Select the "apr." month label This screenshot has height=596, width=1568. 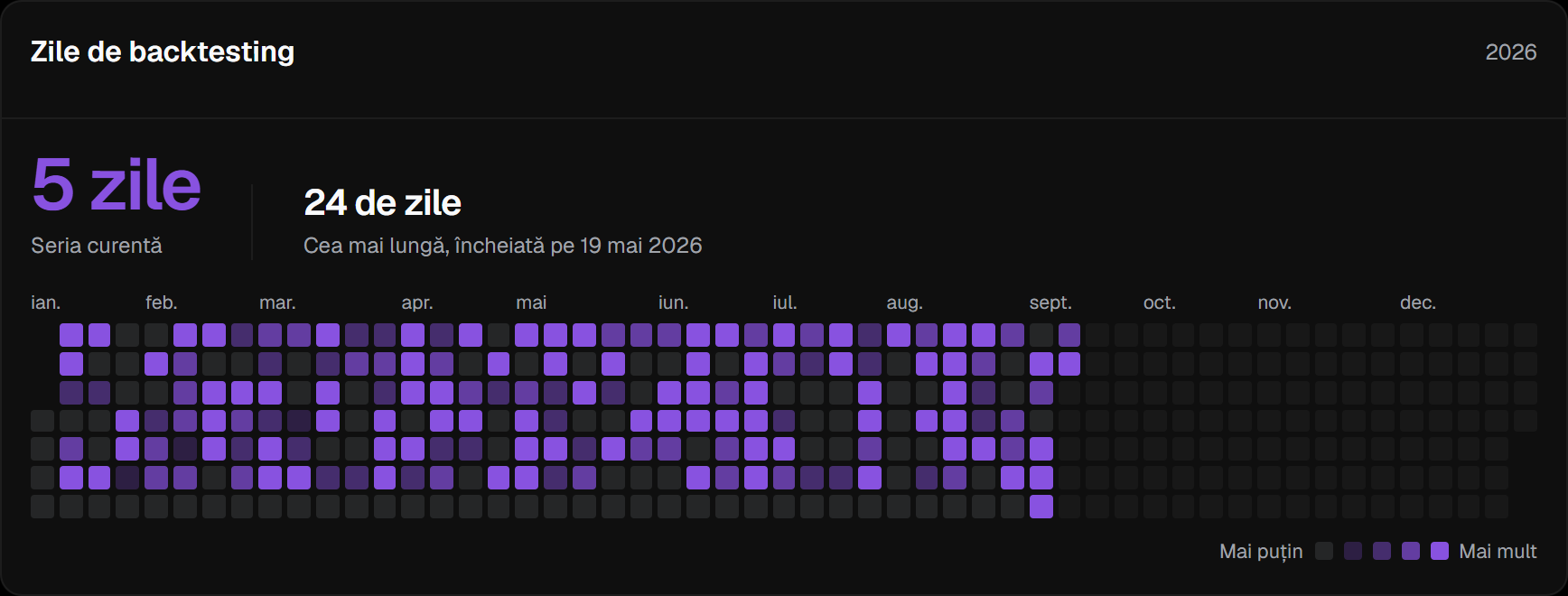417,303
